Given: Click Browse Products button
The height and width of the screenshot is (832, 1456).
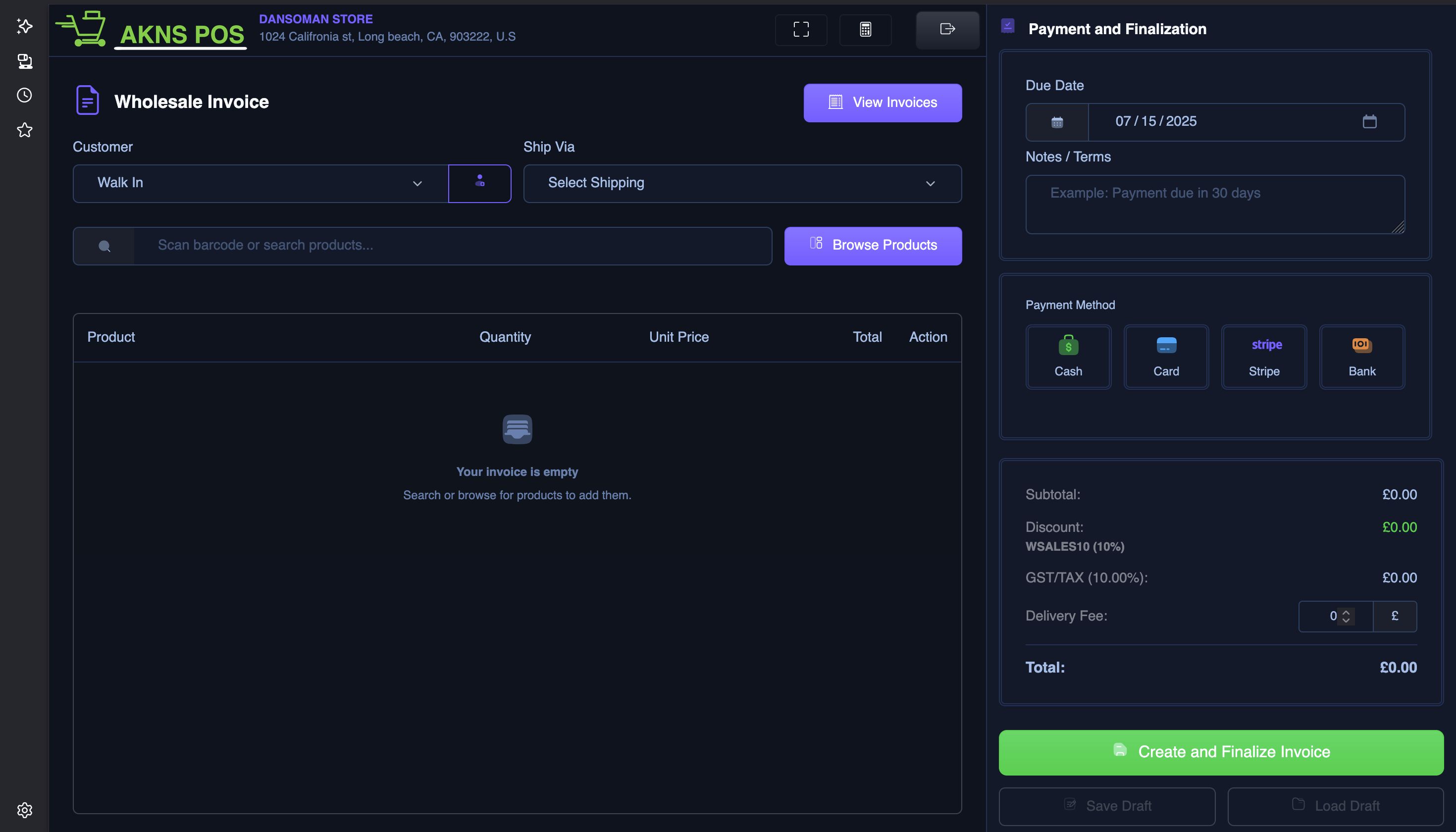Looking at the screenshot, I should coord(873,246).
